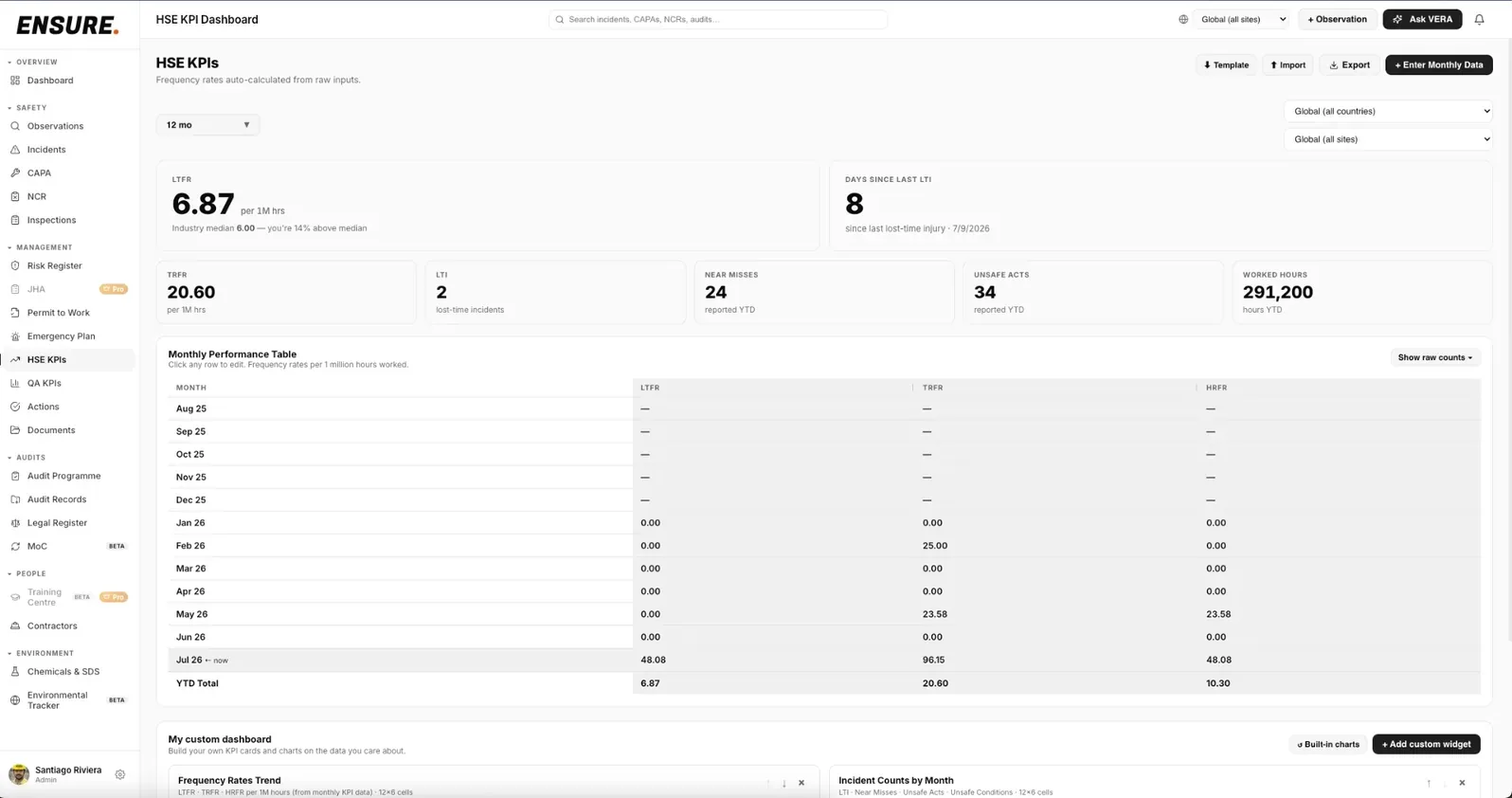This screenshot has height=798, width=1512.
Task: Click globe icon in top bar
Action: pos(1183,19)
